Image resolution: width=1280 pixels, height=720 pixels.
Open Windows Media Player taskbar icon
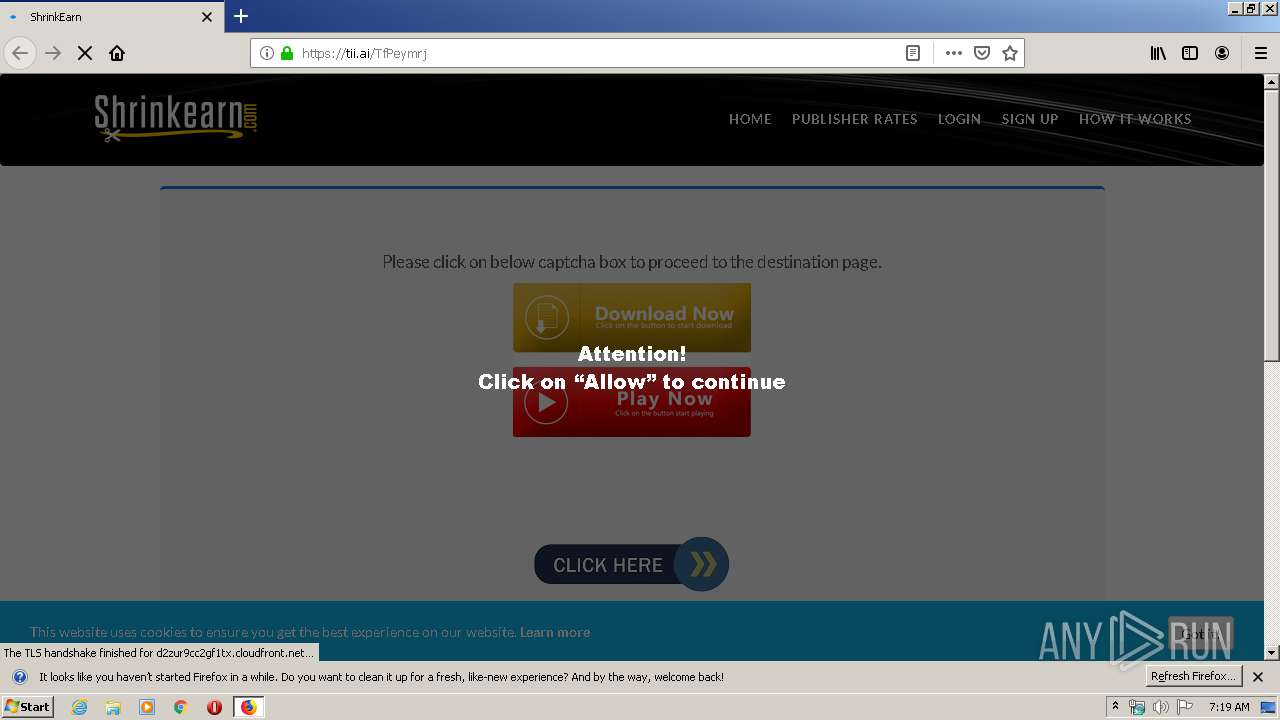[x=147, y=707]
